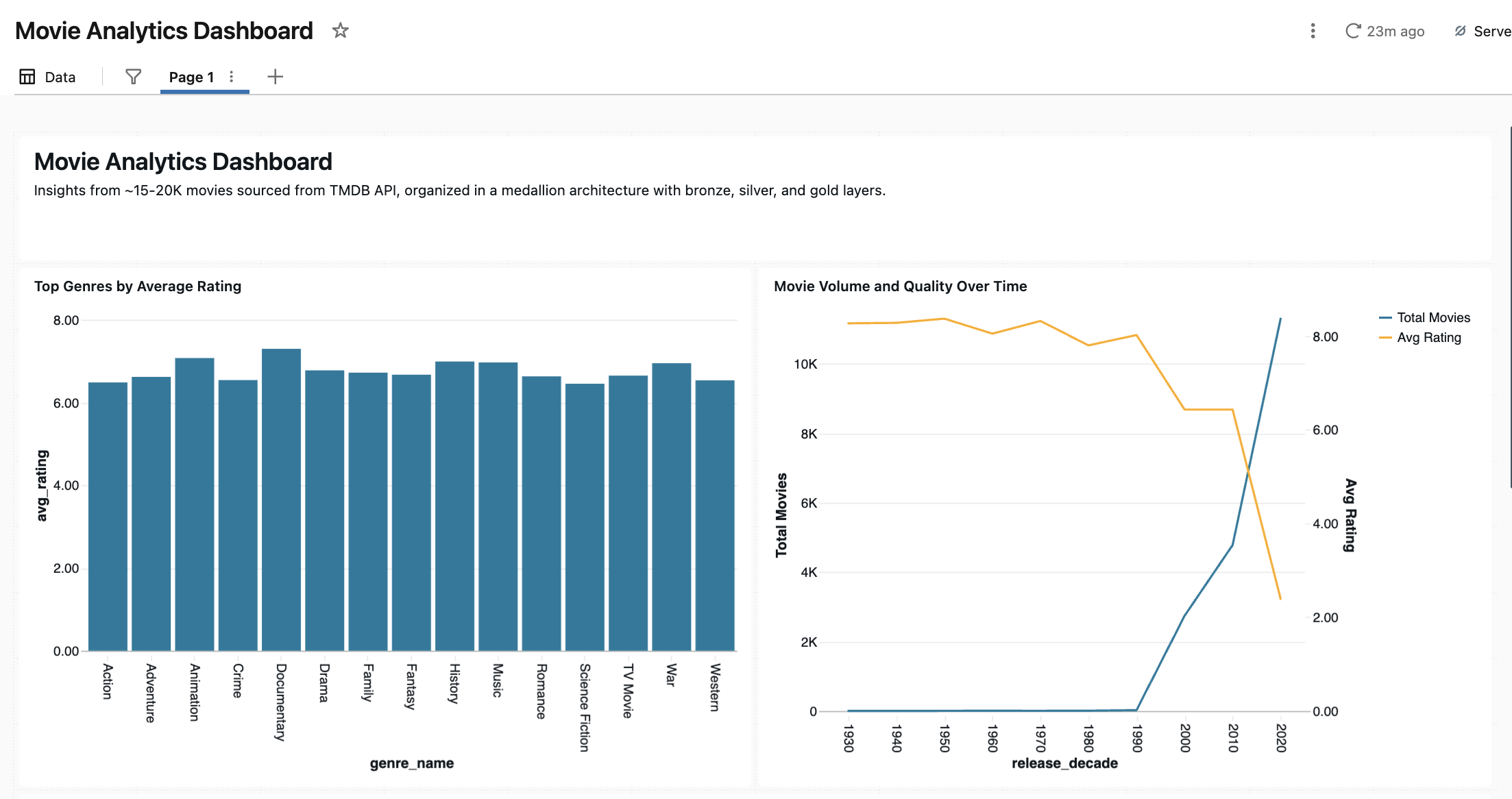
Task: Open Page 1 options kebab menu
Action: (x=232, y=77)
